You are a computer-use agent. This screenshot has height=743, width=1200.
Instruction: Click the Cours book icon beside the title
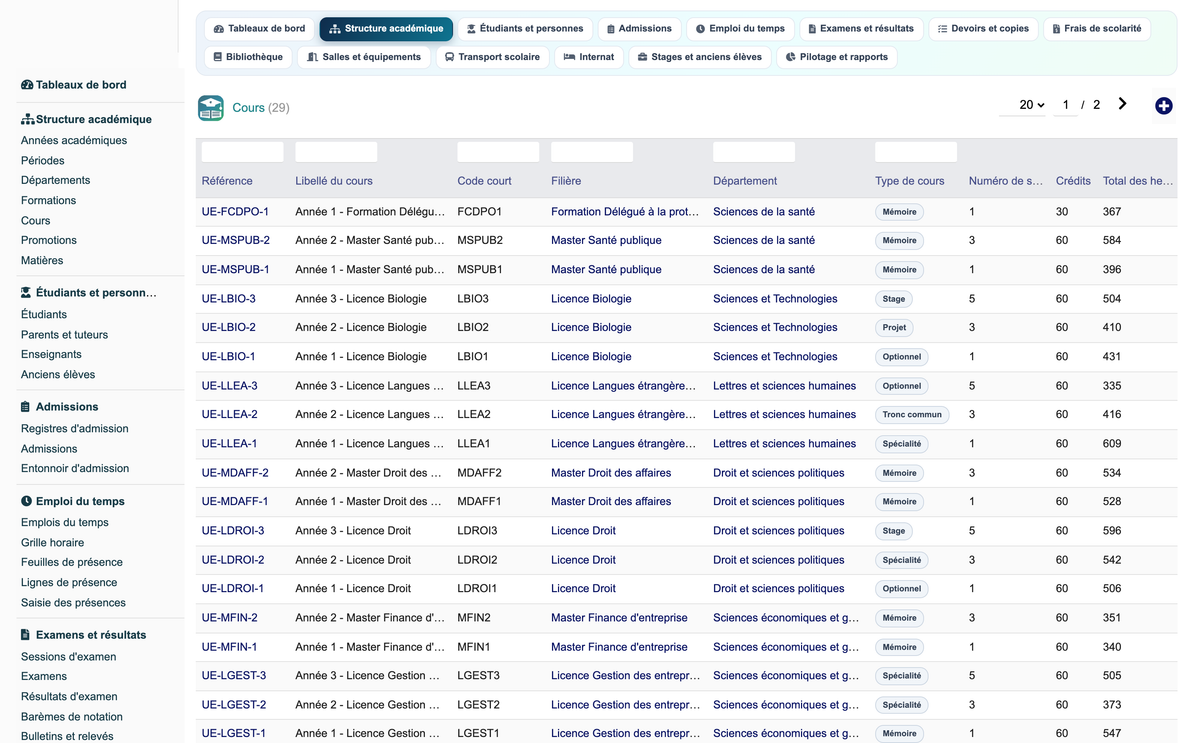211,108
